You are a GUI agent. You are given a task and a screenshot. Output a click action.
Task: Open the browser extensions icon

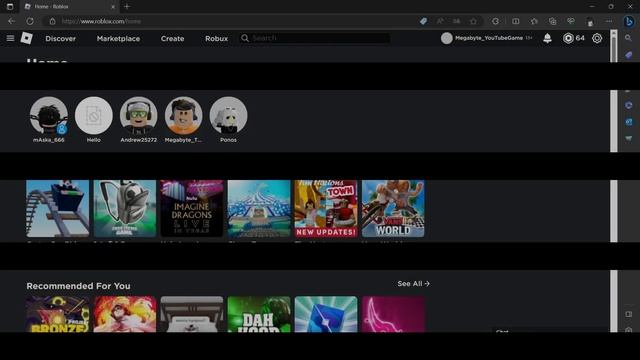click(x=495, y=21)
